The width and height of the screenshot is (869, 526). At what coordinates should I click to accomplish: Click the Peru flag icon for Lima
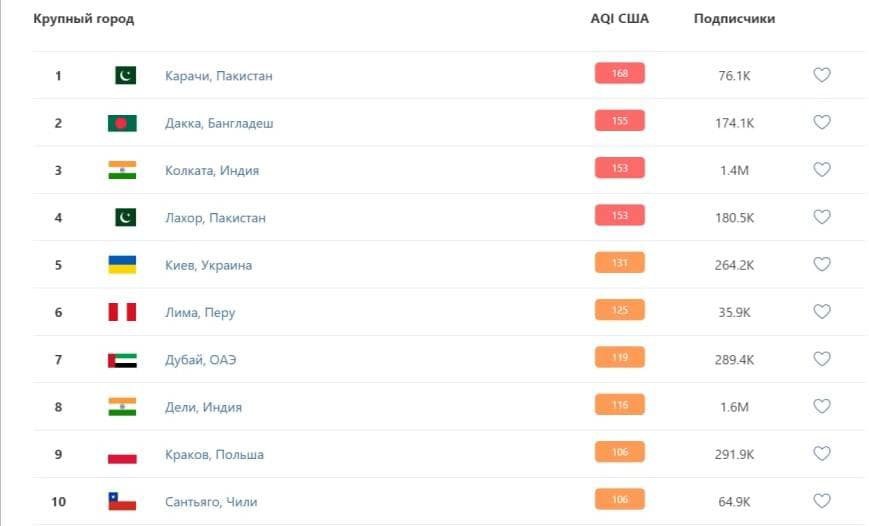point(122,312)
